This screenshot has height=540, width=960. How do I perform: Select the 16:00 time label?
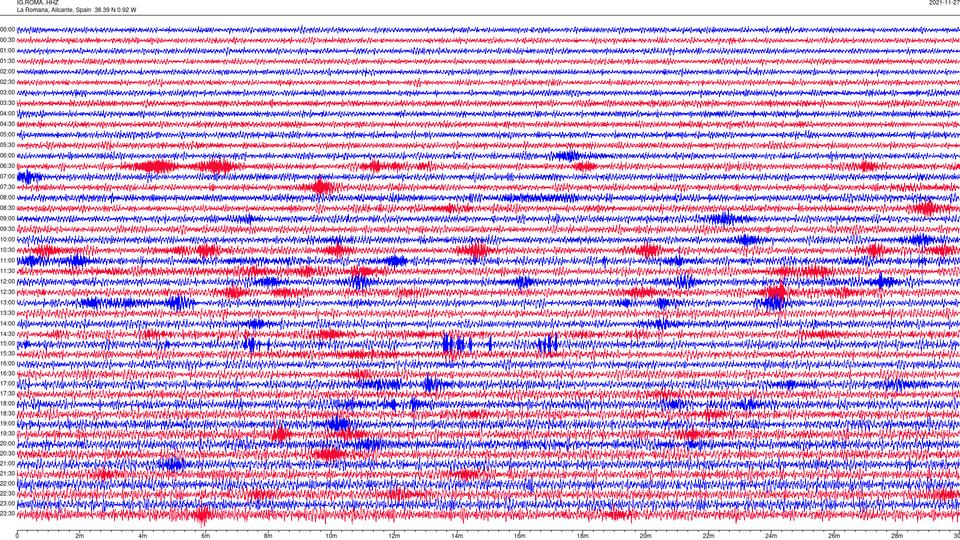(x=7, y=364)
